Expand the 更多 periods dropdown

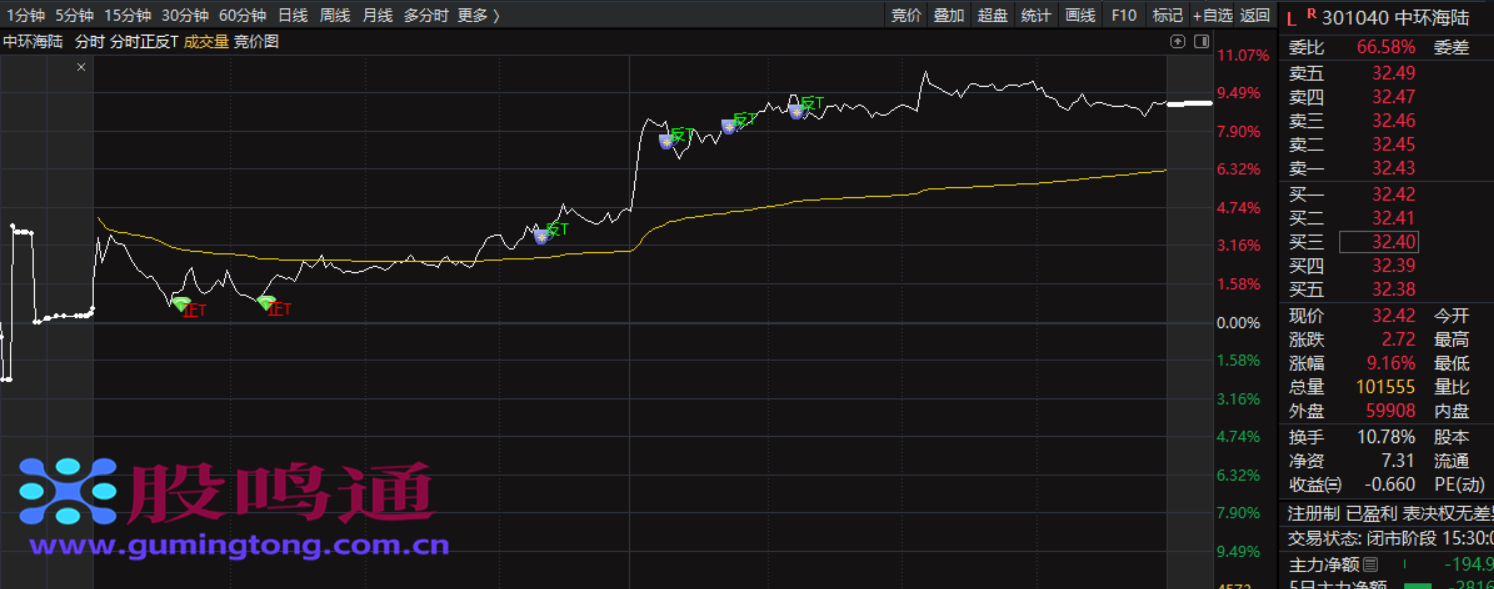click(478, 15)
